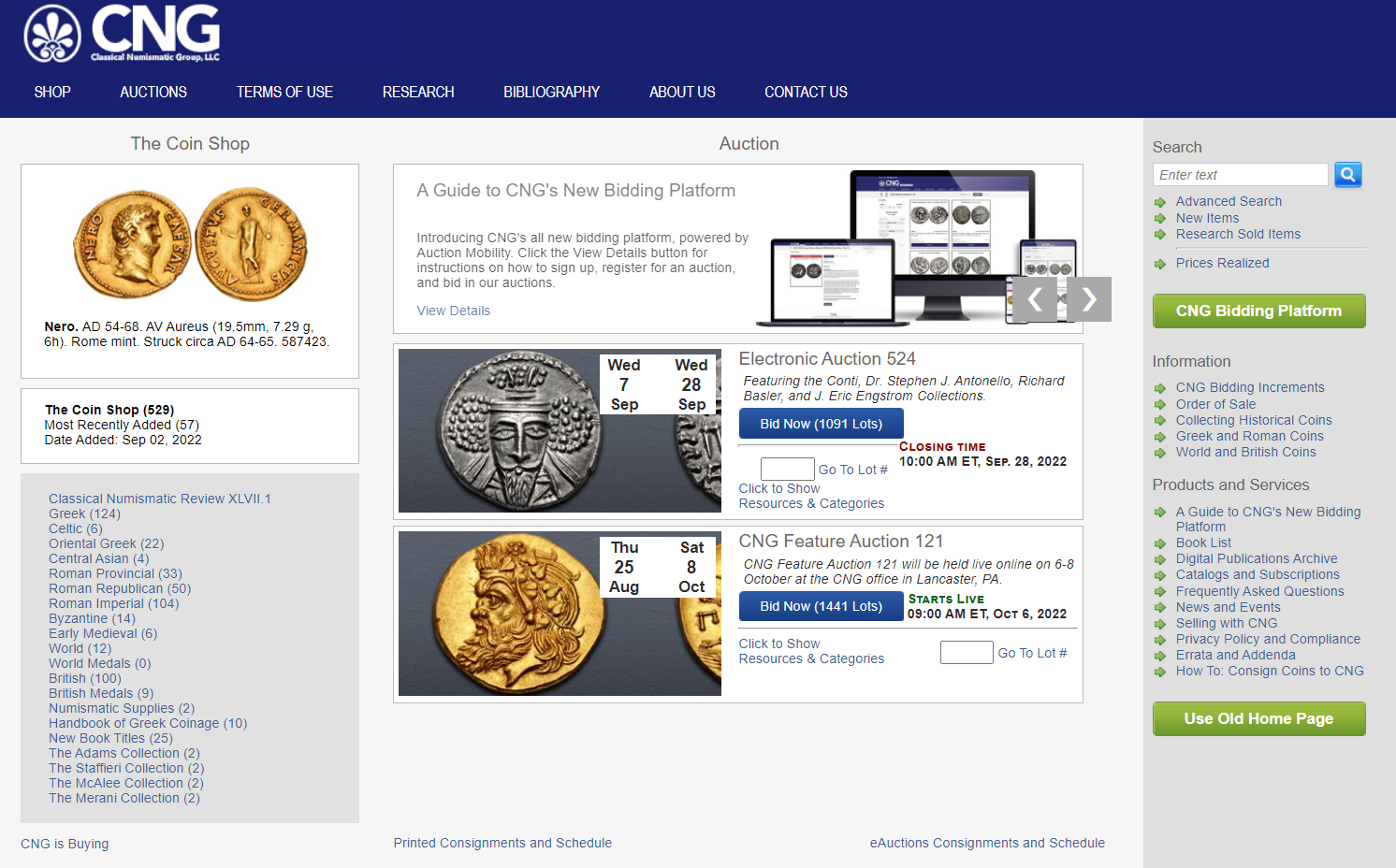Open the SHOP menu
Viewport: 1396px width, 868px height.
pyautogui.click(x=52, y=92)
